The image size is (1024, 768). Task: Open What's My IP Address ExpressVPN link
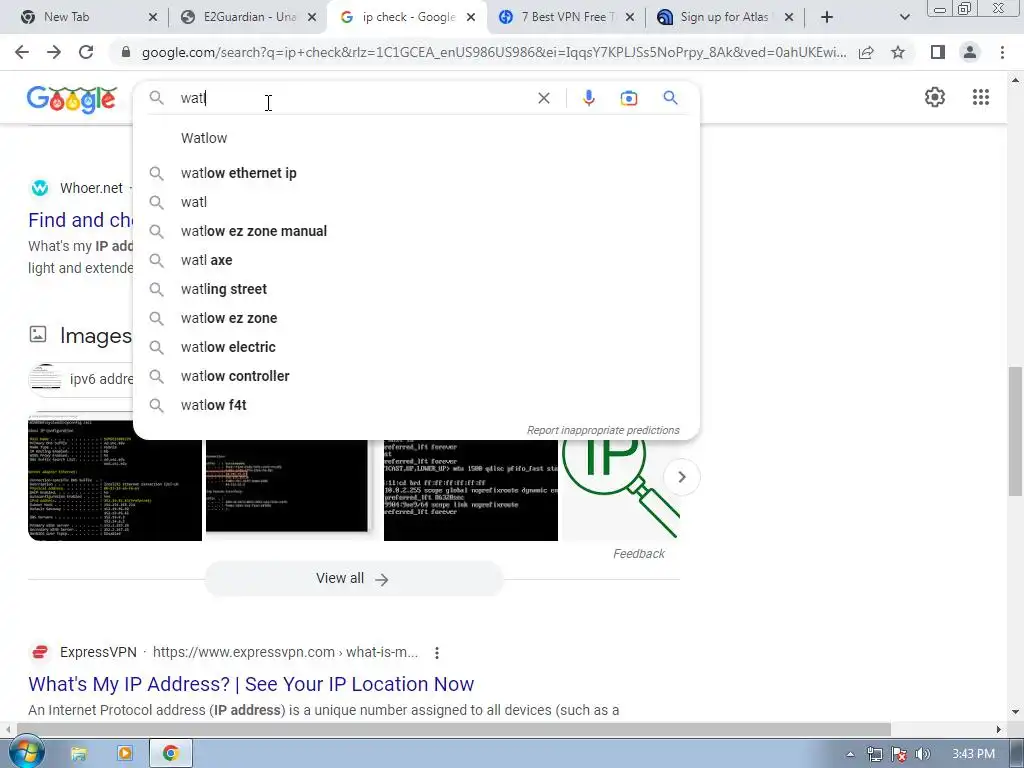(251, 684)
